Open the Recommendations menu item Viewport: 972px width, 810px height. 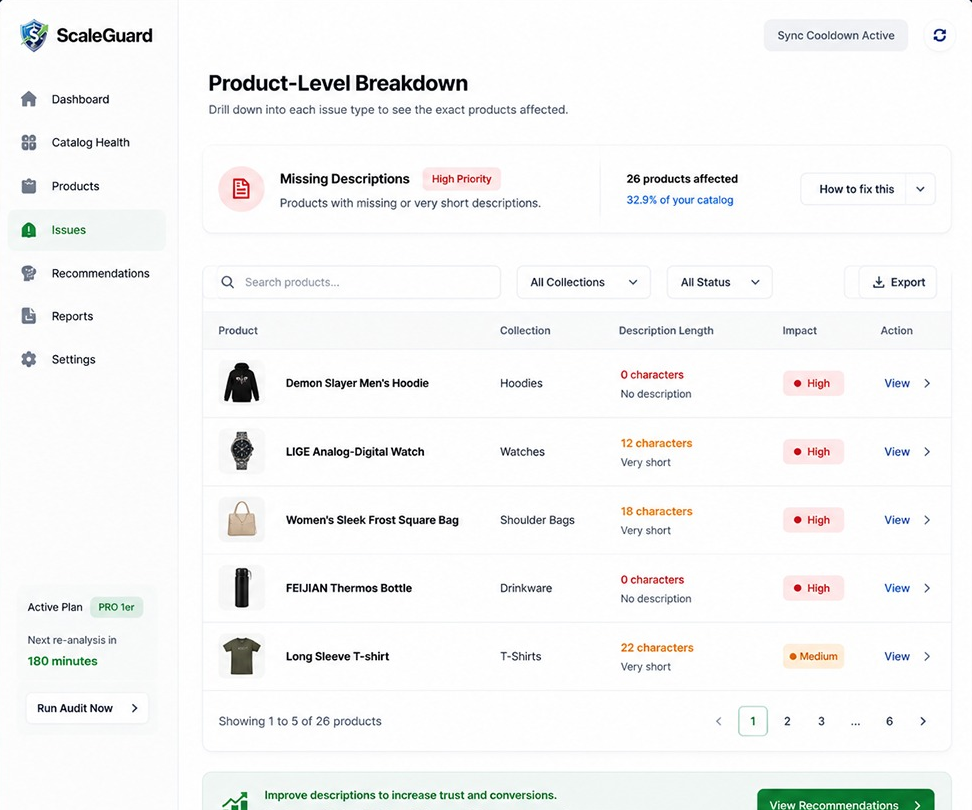(87, 273)
